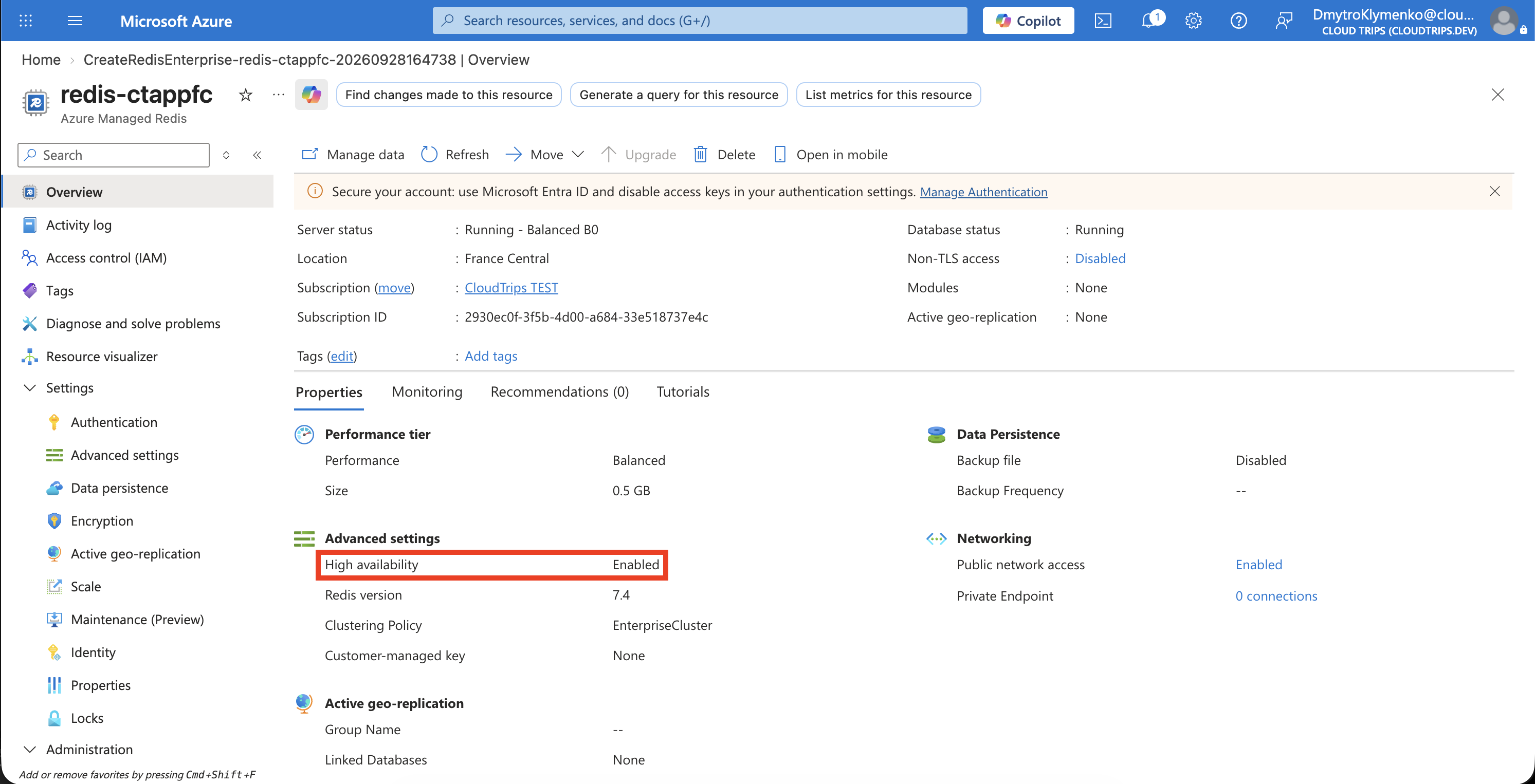The image size is (1535, 784).
Task: Click Open in mobile
Action: (830, 155)
